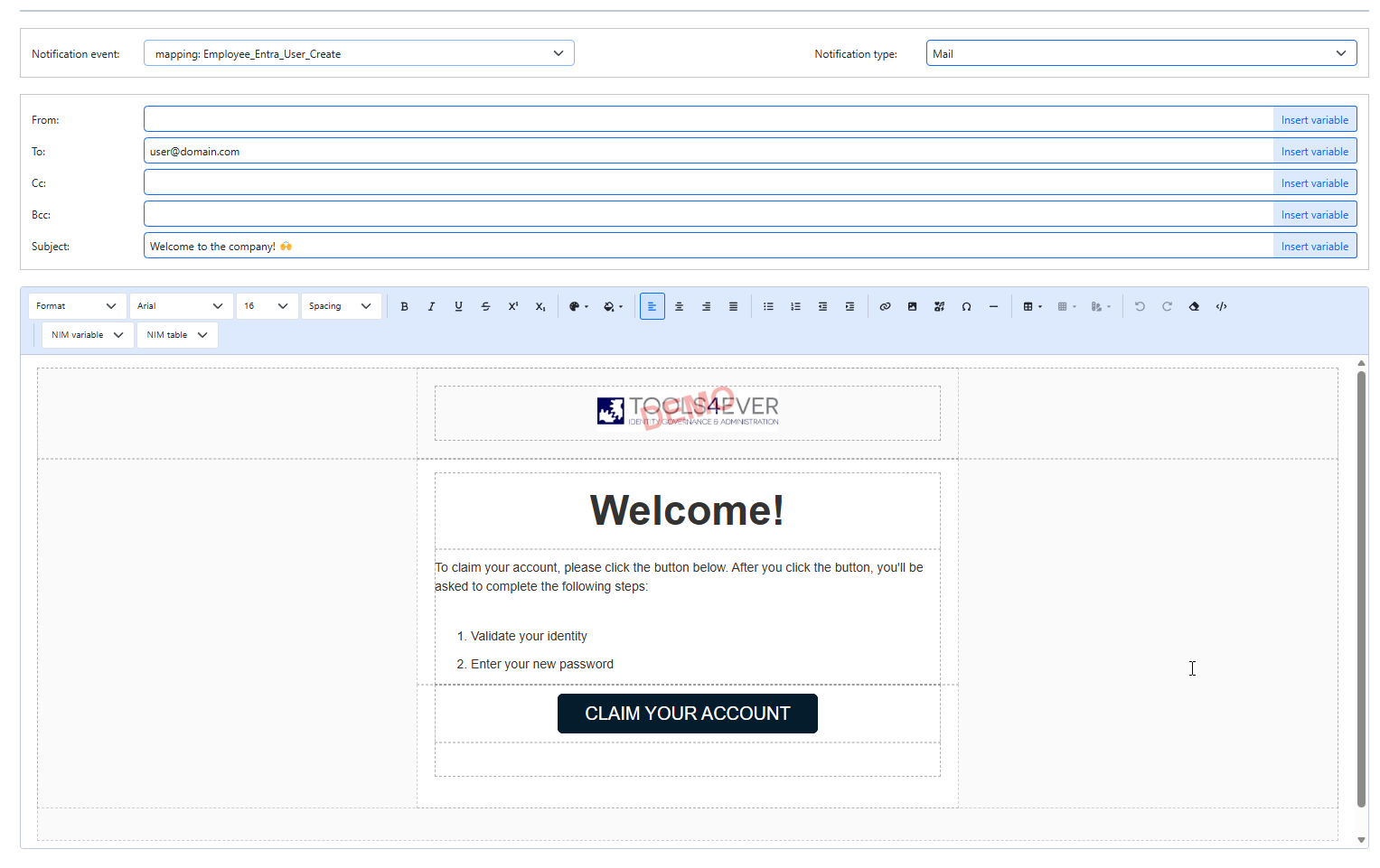
Task: Click the Subject field 'Welcome to the company!'
Action: tap(709, 246)
